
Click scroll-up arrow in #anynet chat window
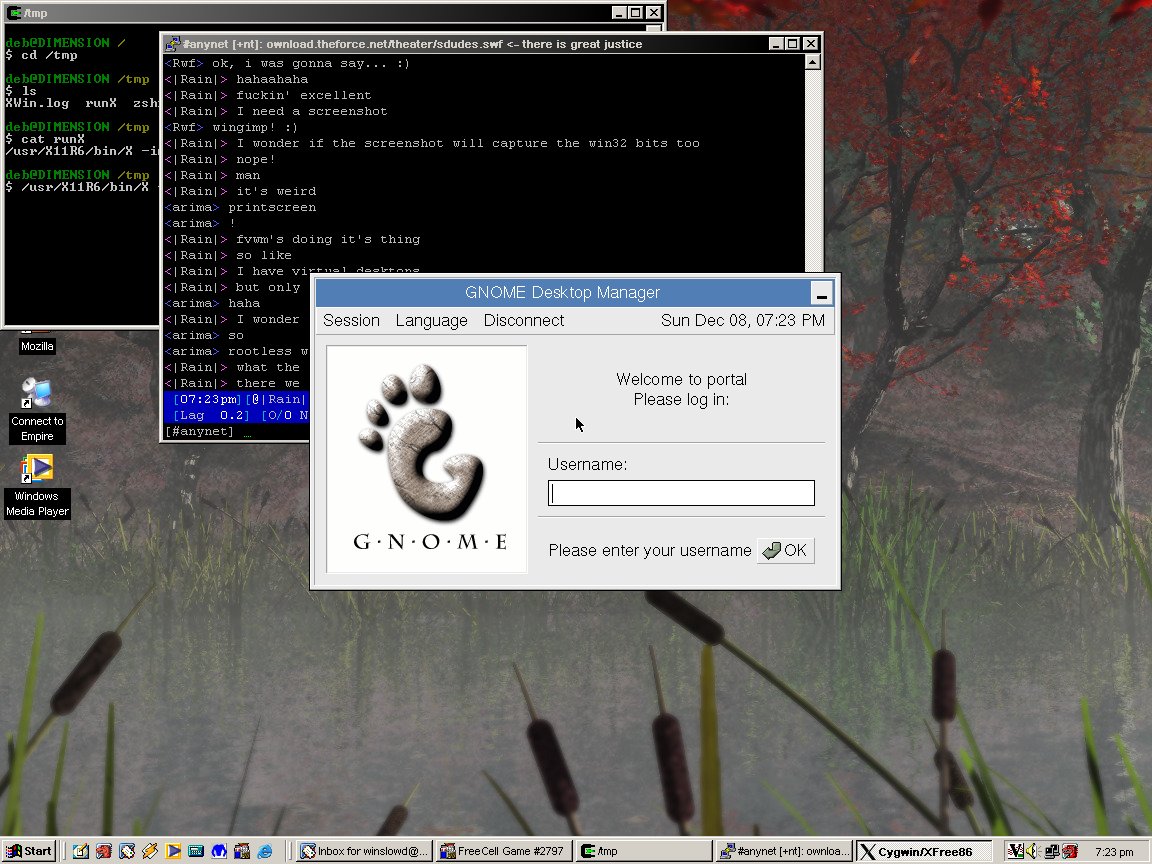[812, 63]
